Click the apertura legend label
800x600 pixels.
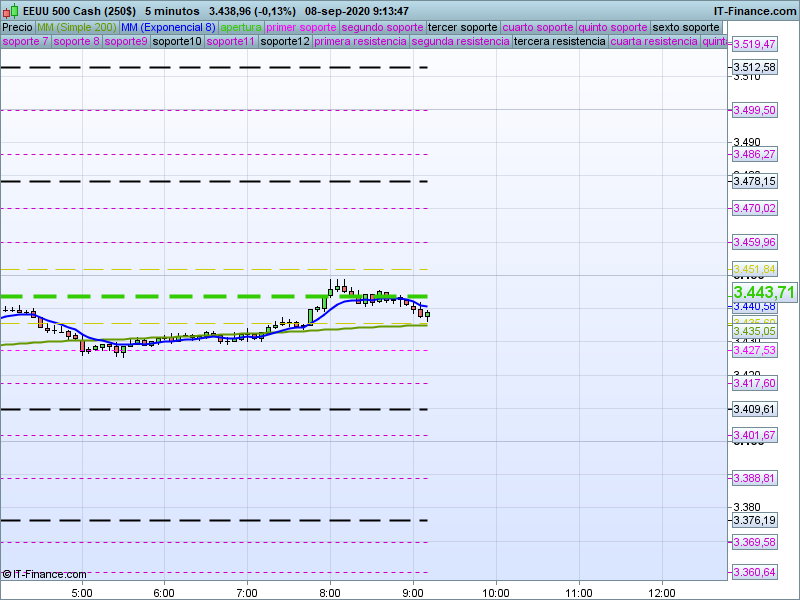pos(241,28)
